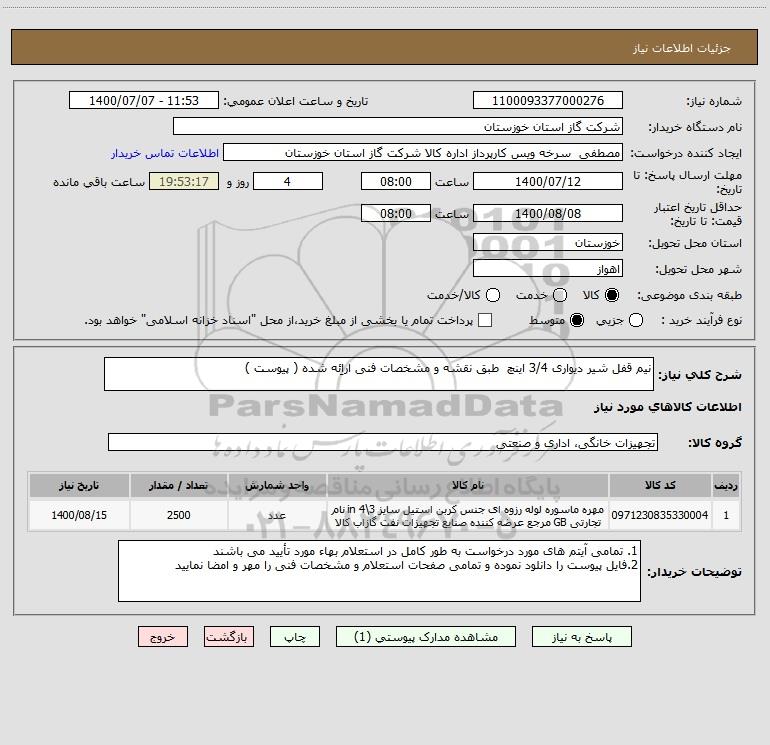Click the جزئیات اطلاعات نیاز header title
770x745 pixels.
(682, 48)
